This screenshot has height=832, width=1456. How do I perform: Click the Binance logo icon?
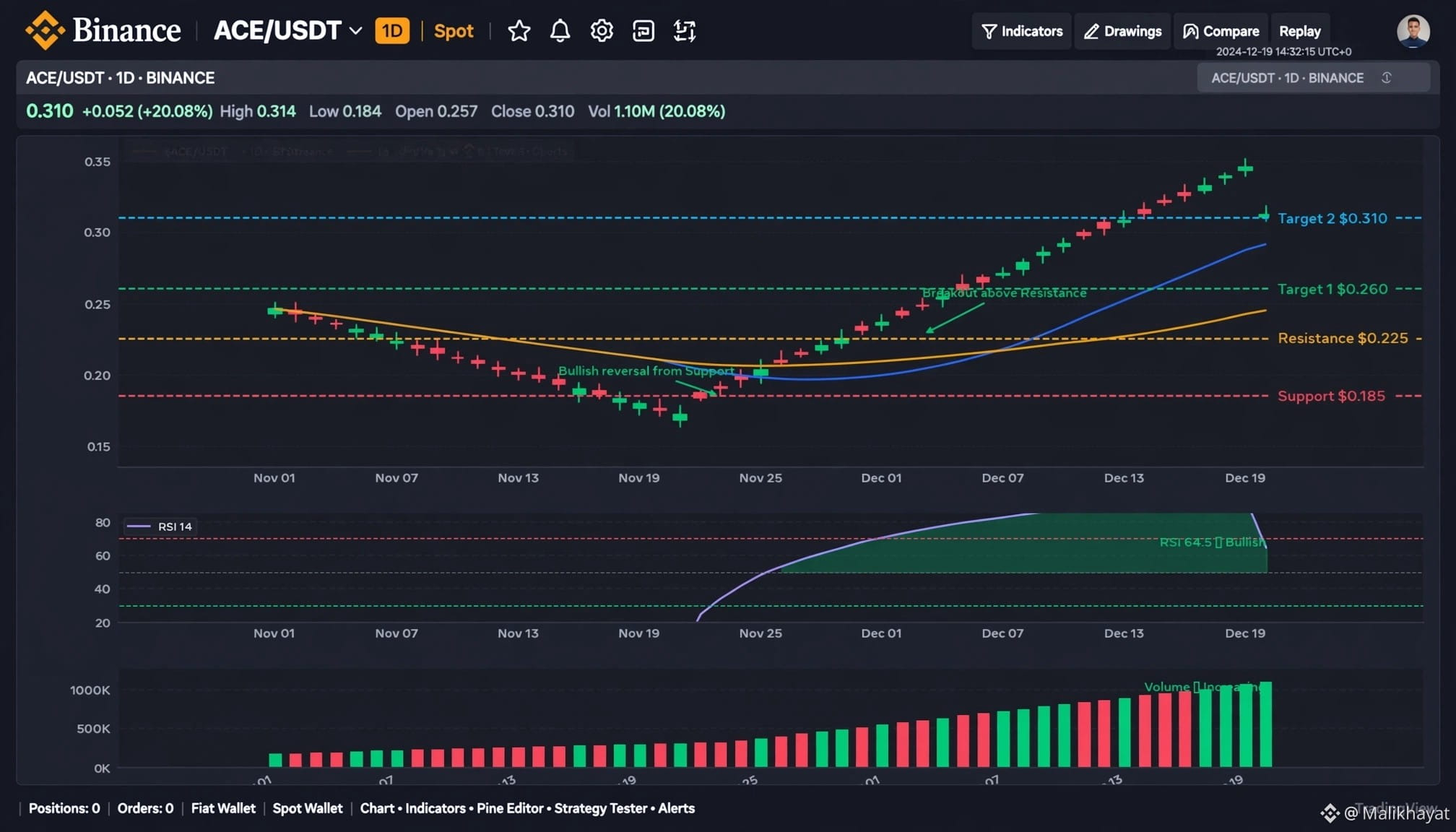[x=45, y=30]
